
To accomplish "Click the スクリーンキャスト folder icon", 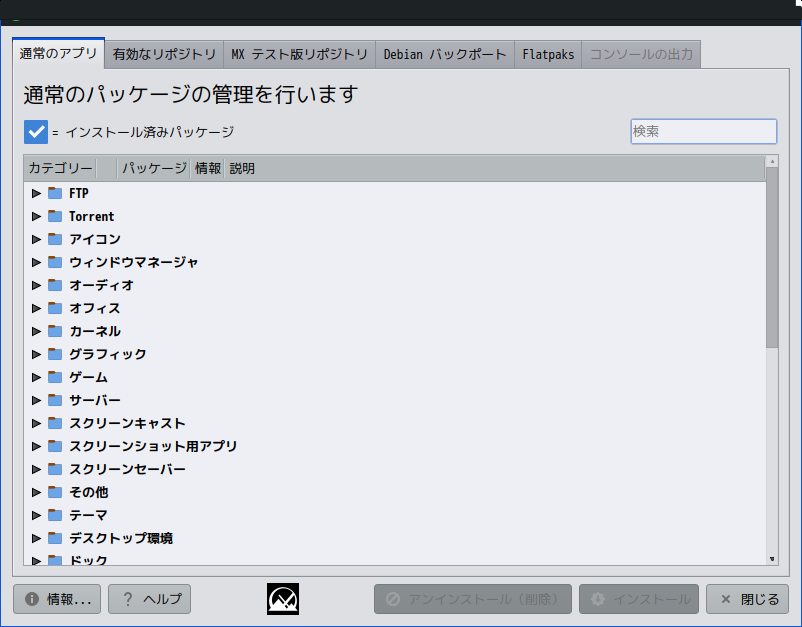I will [55, 423].
